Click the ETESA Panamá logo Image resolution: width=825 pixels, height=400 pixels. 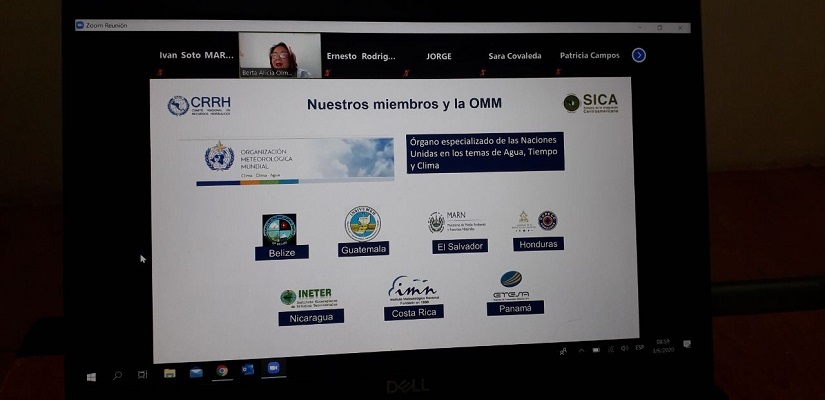[511, 285]
